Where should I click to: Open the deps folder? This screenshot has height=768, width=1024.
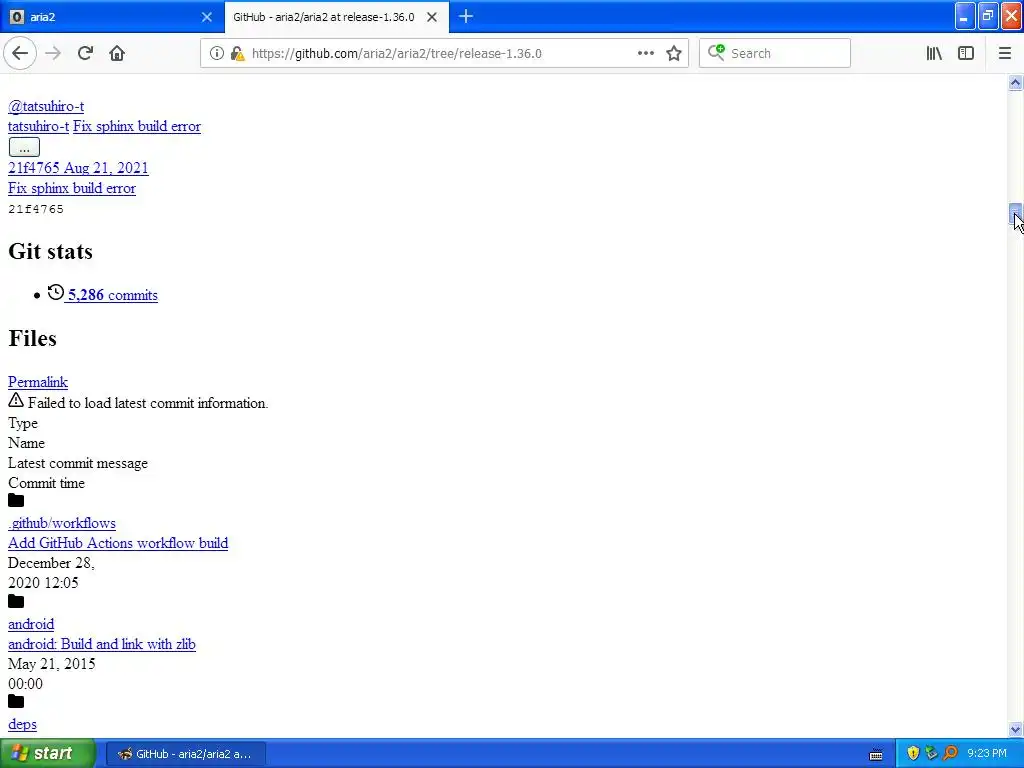(x=22, y=724)
